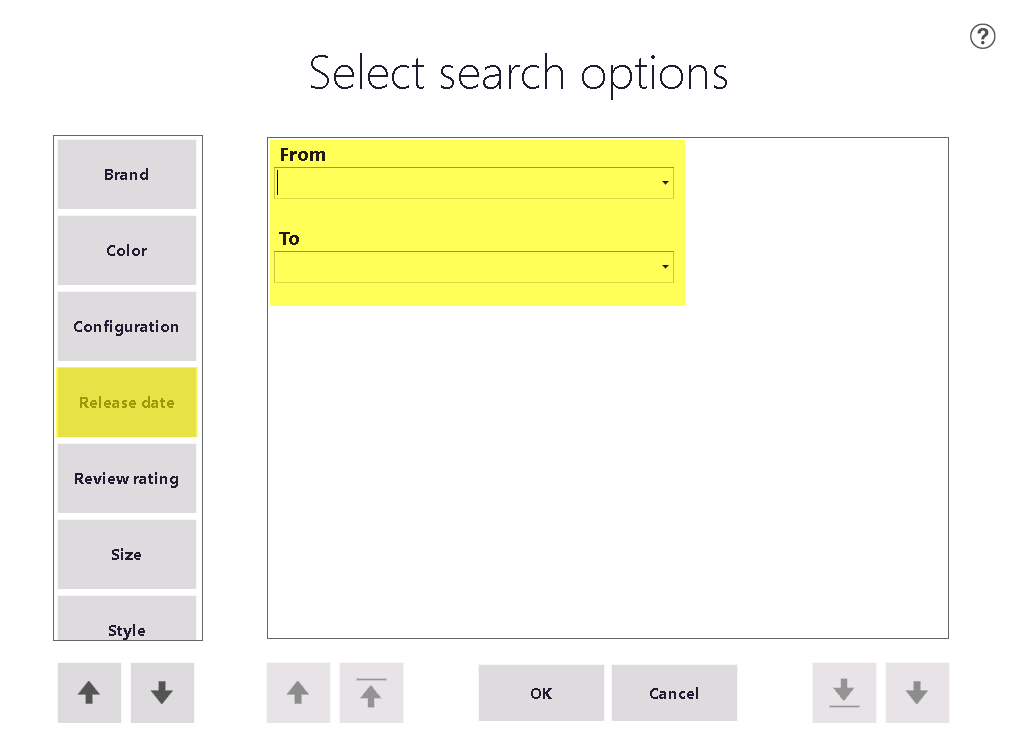Expand the To date dropdown arrow

pos(665,267)
